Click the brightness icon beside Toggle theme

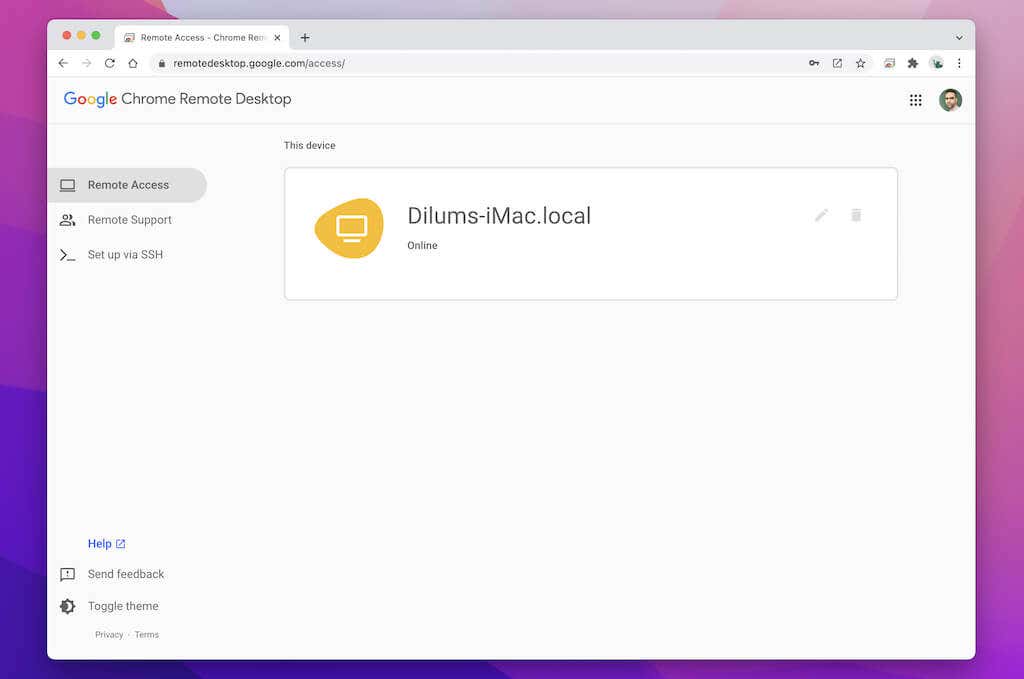pyautogui.click(x=67, y=607)
